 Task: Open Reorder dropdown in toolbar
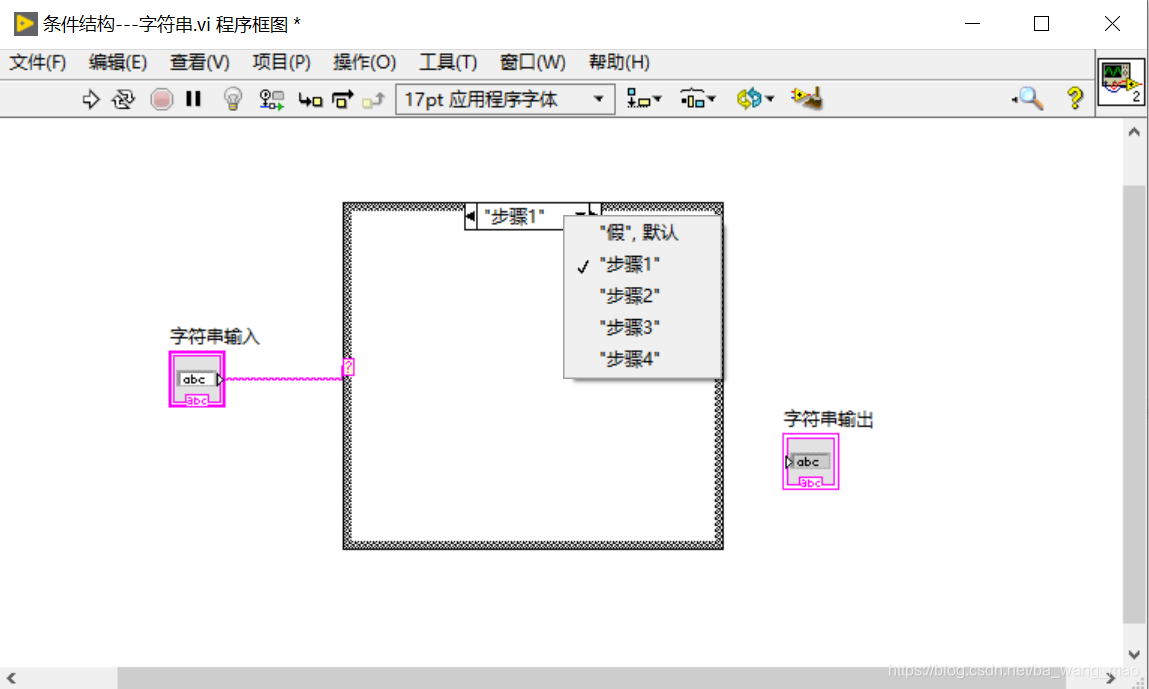(x=755, y=98)
